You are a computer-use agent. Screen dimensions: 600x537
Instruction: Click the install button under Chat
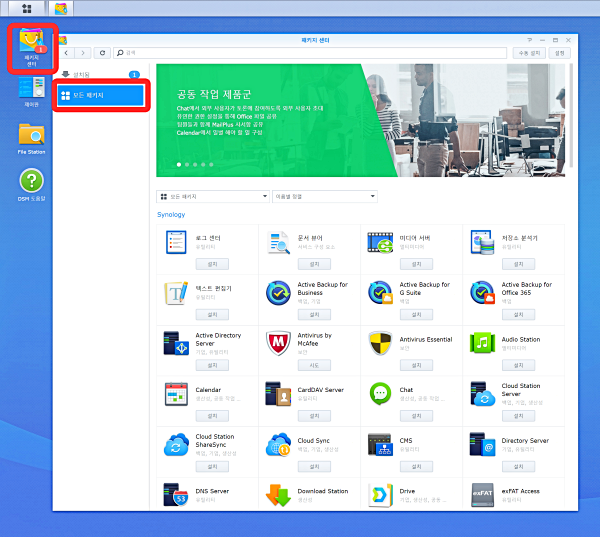click(x=416, y=416)
